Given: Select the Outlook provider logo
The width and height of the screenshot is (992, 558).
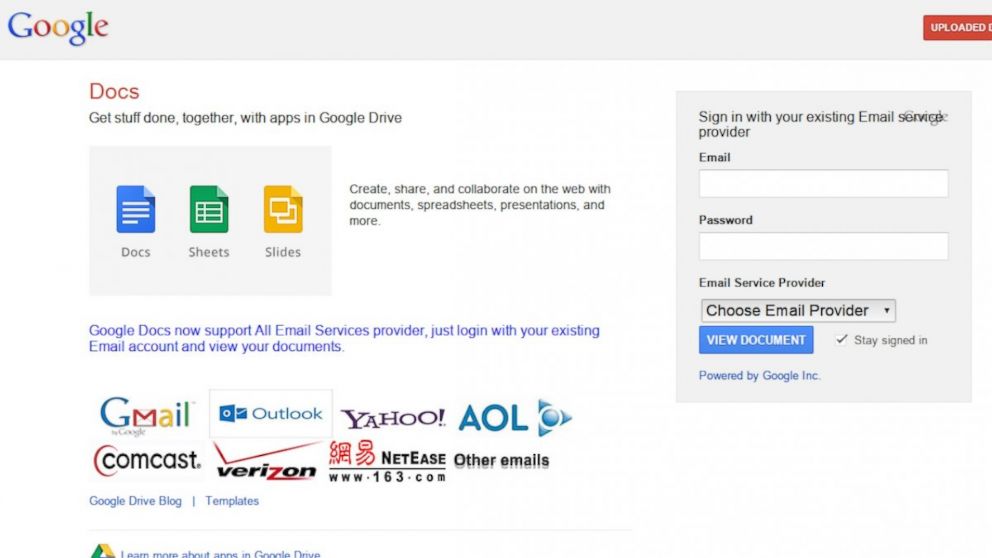Looking at the screenshot, I should point(271,414).
